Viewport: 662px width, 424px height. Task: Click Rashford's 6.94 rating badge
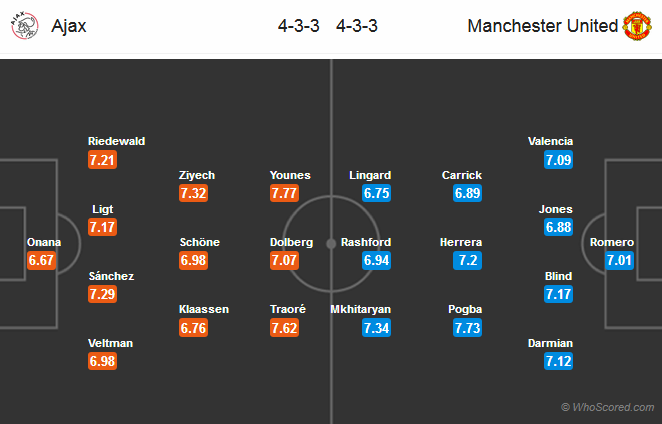point(376,260)
